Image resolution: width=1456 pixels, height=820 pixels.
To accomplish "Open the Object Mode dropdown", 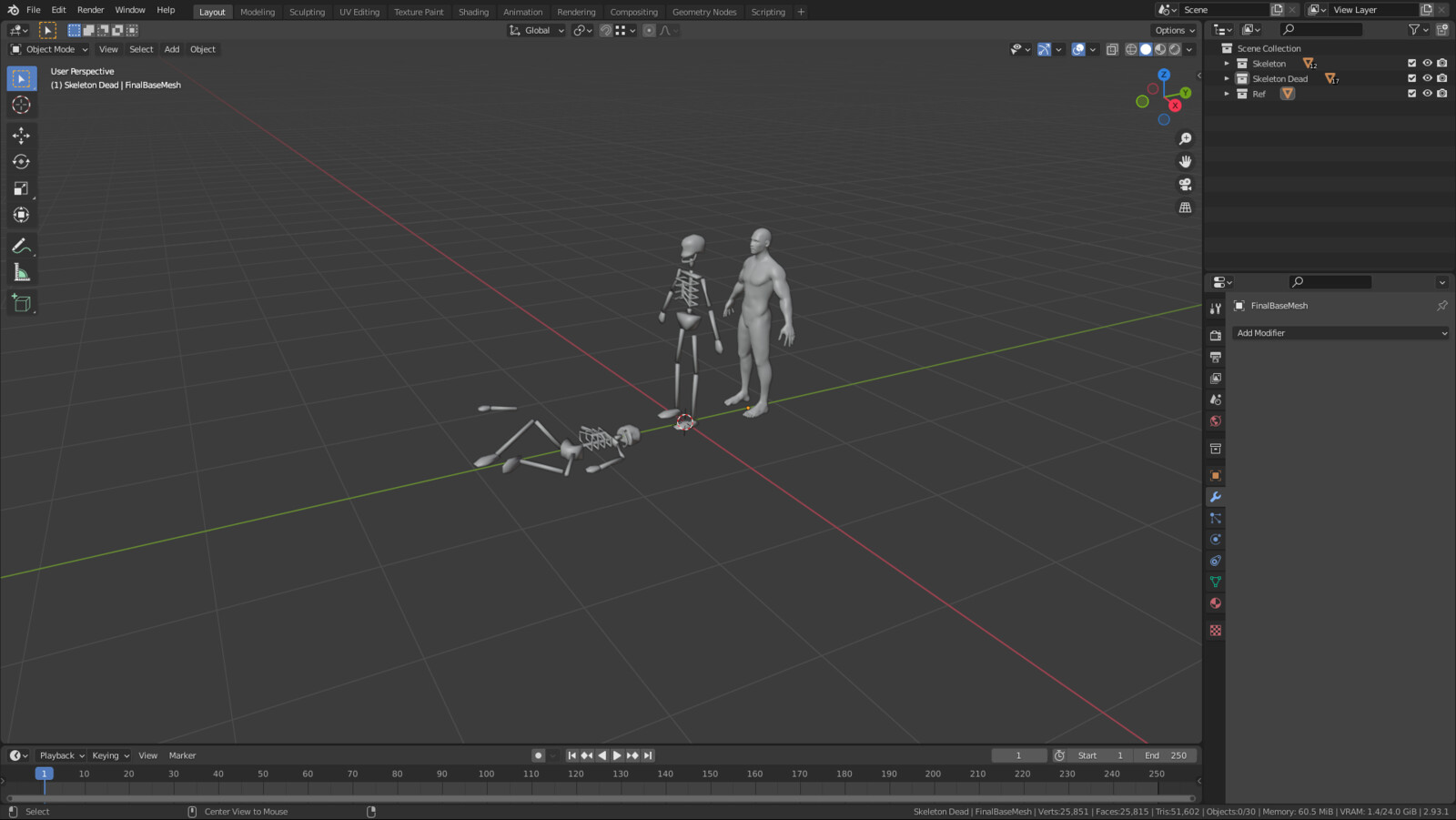I will click(49, 49).
